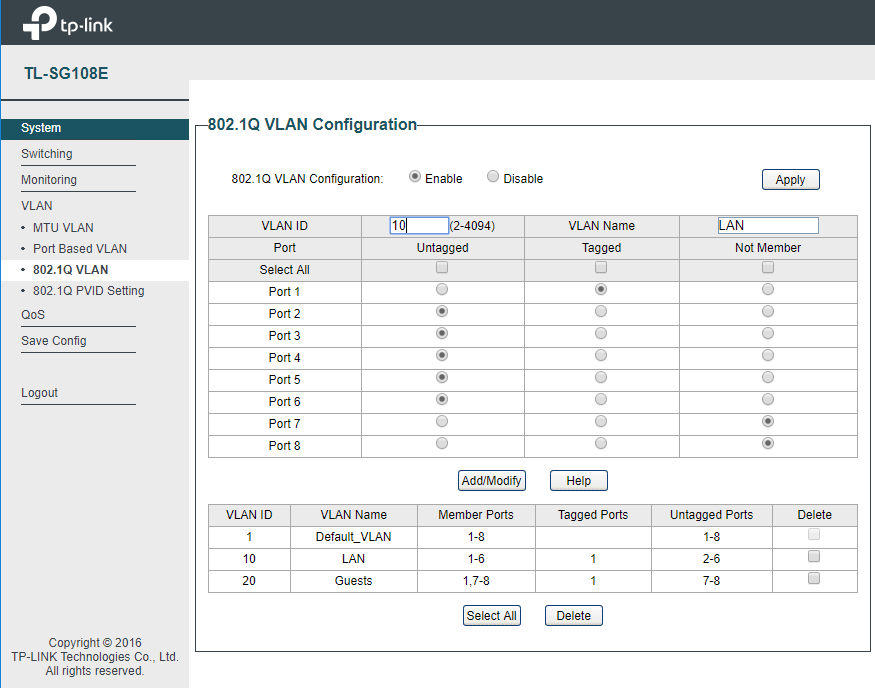Go to Port Based VLAN page
Image resolution: width=875 pixels, height=688 pixels.
click(x=80, y=249)
